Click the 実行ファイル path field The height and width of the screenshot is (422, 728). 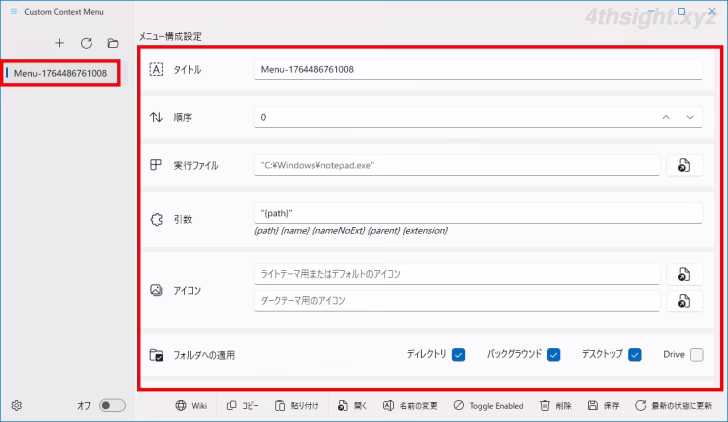(457, 165)
